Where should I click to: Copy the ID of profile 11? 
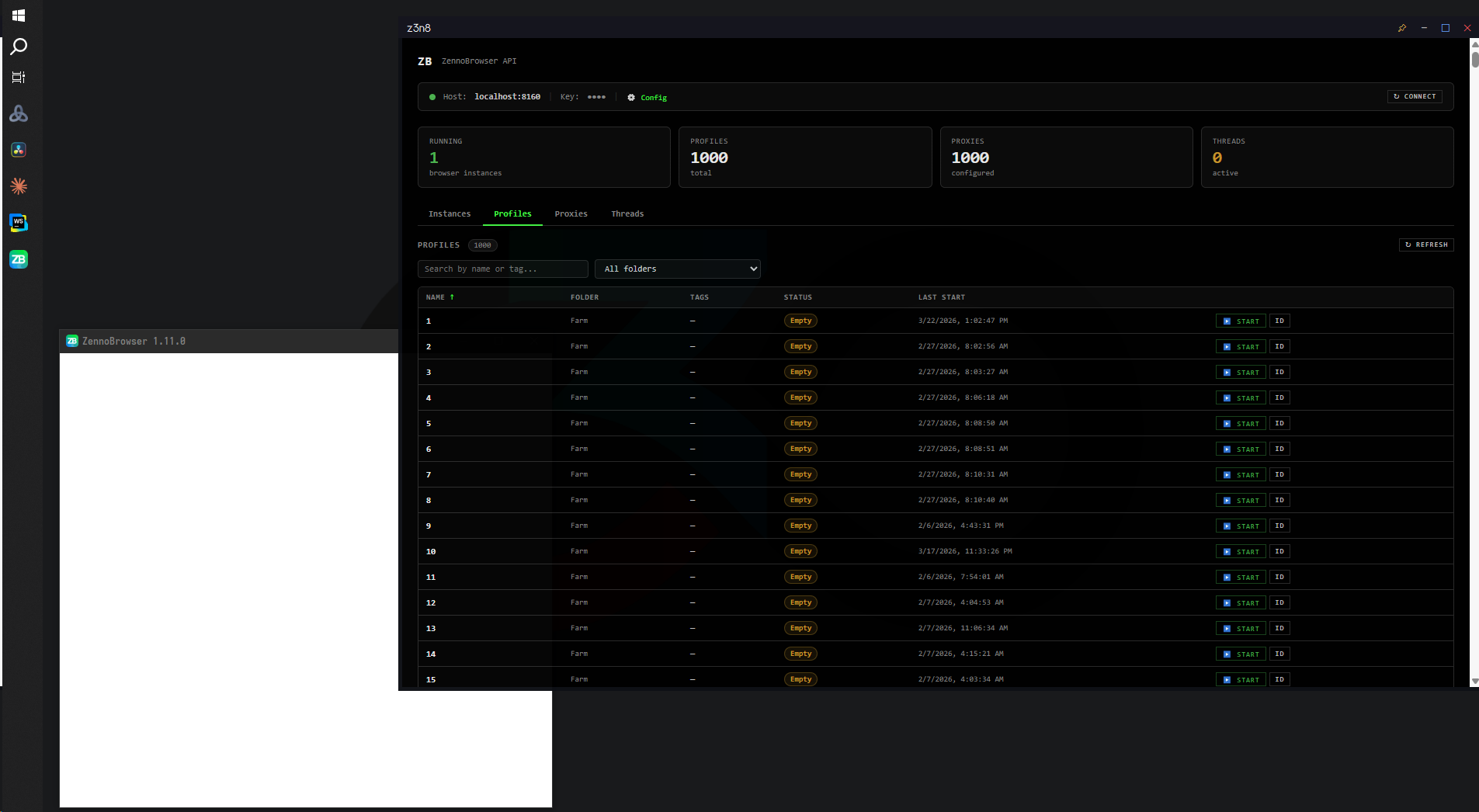(x=1279, y=577)
